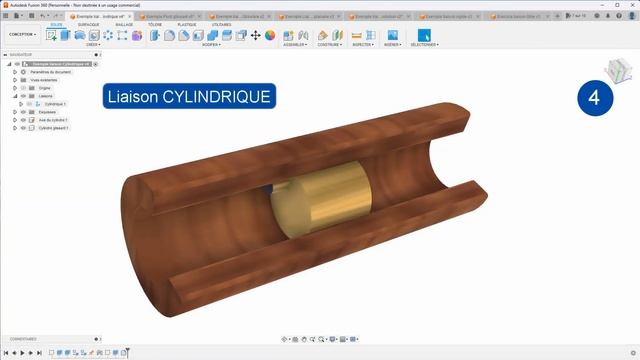This screenshot has height=360, width=640.
Task: Toggle visibility of Cylindre glissant component
Action: point(23,128)
